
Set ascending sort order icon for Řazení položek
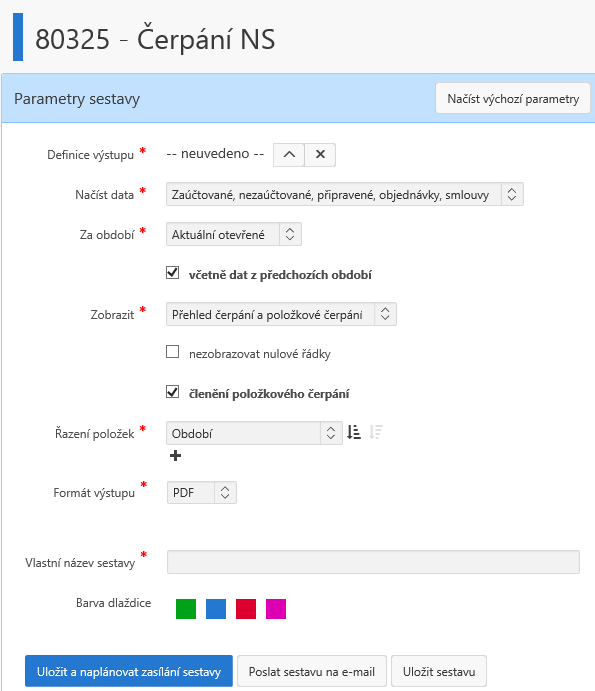(x=354, y=432)
